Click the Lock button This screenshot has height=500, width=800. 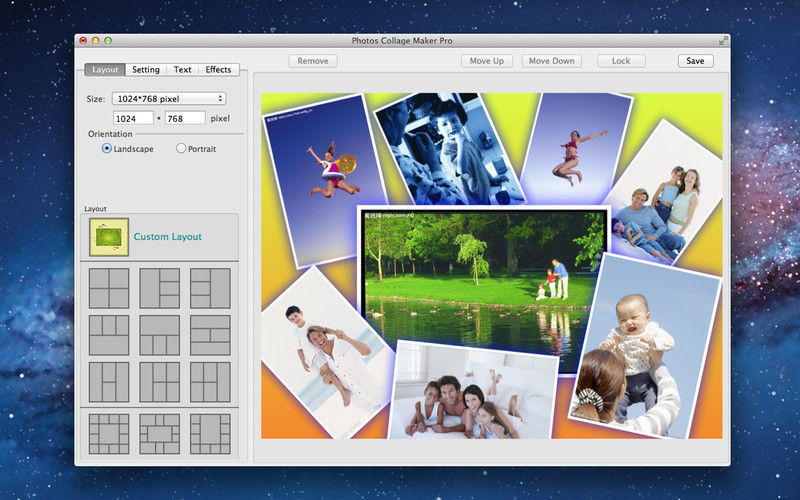(x=621, y=61)
